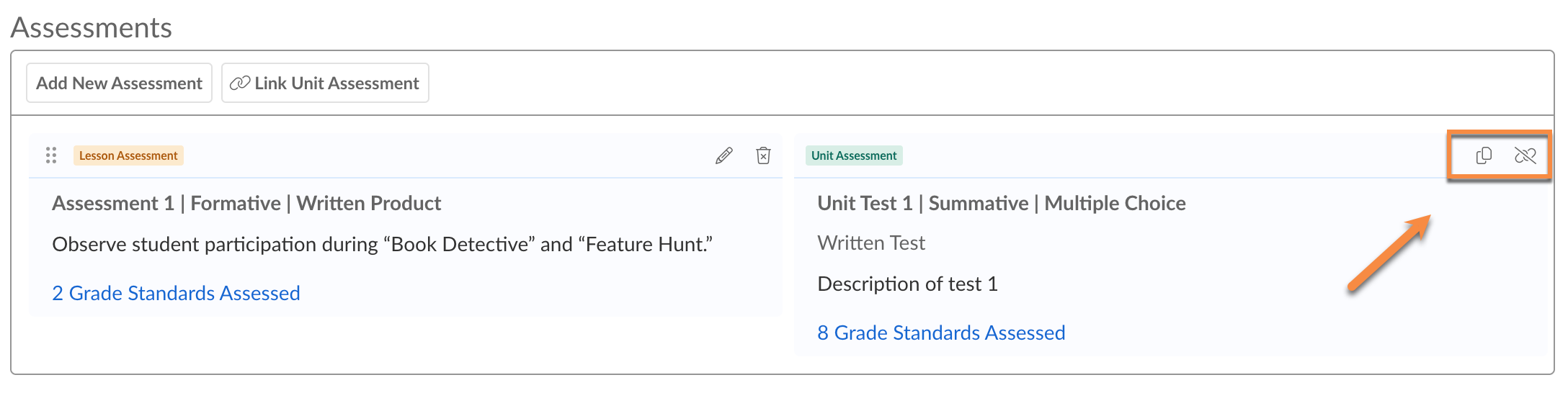Click the Assessment 1 Formative Written Product title
Screen dimensions: 1568x393
pos(246,204)
